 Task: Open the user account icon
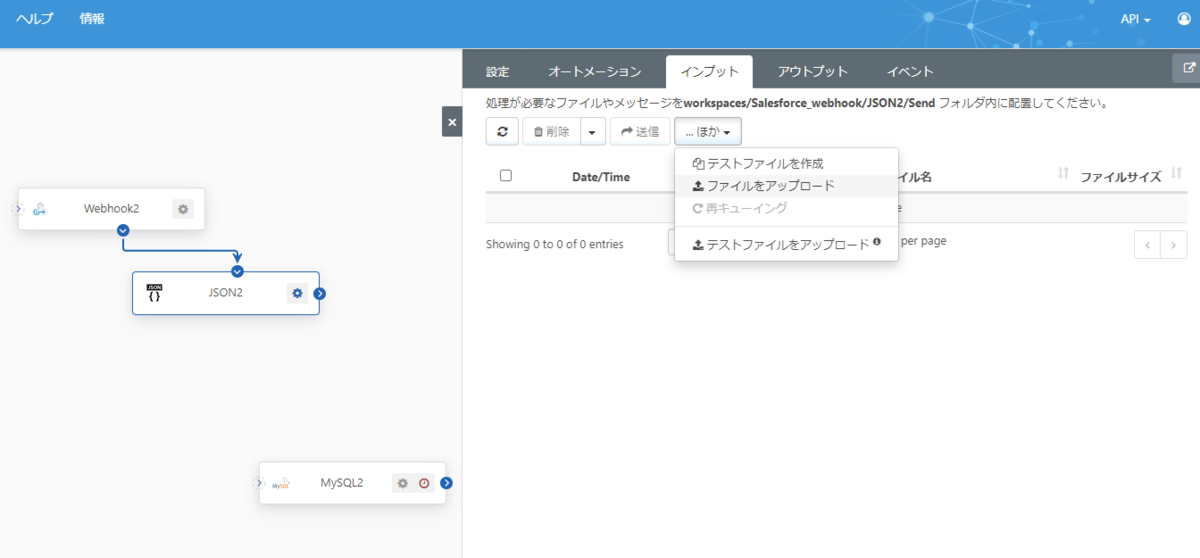(x=1184, y=19)
